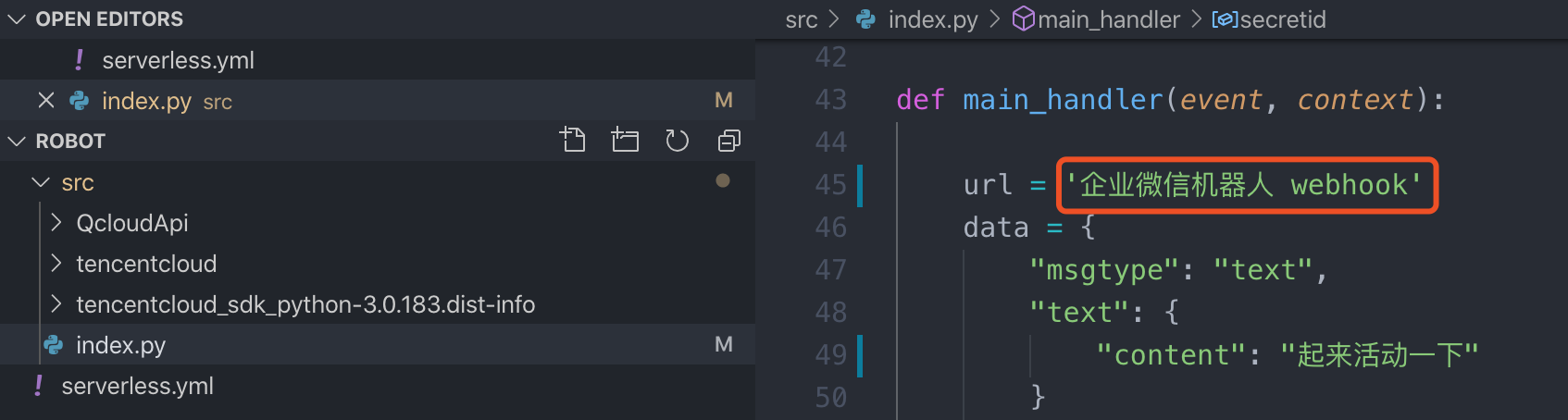
Task: Collapse the ROBOT section
Action: coord(16,142)
